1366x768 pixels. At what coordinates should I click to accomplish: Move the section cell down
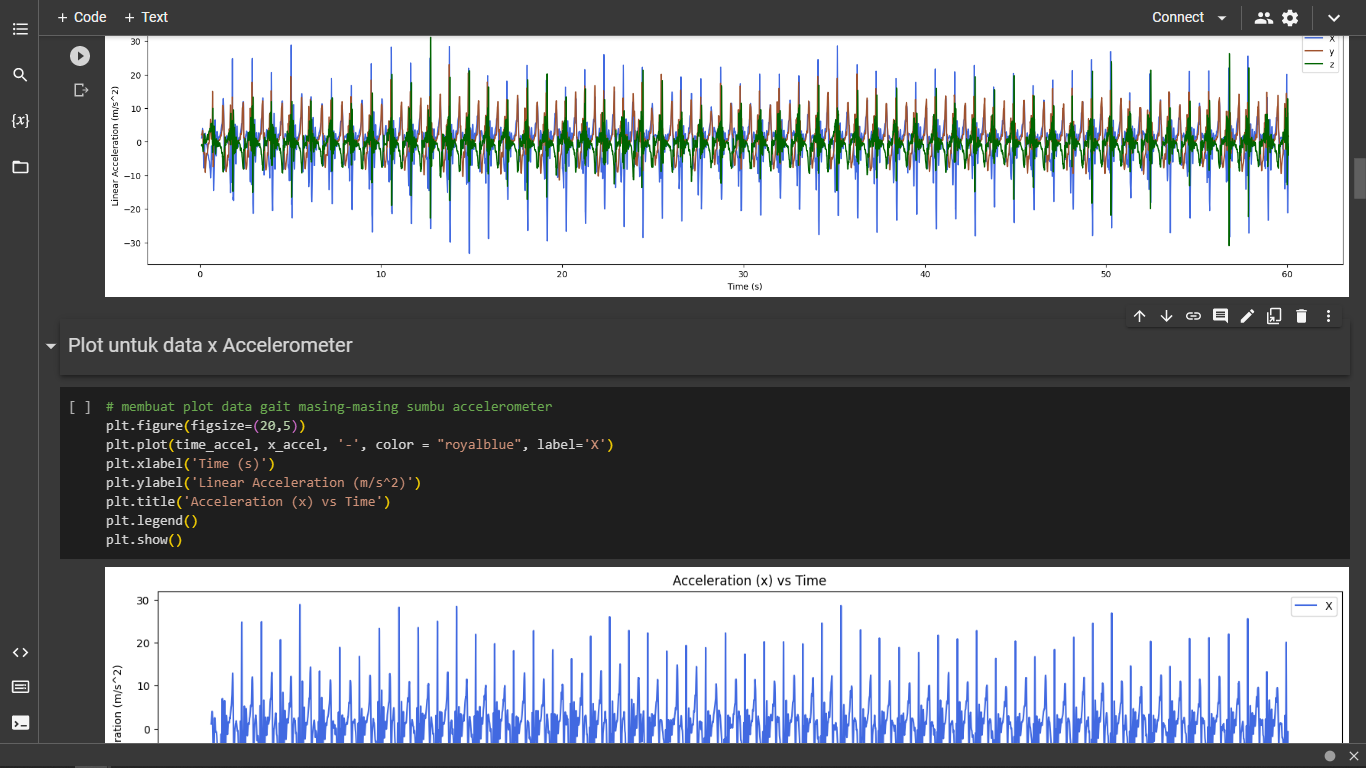(x=1166, y=316)
